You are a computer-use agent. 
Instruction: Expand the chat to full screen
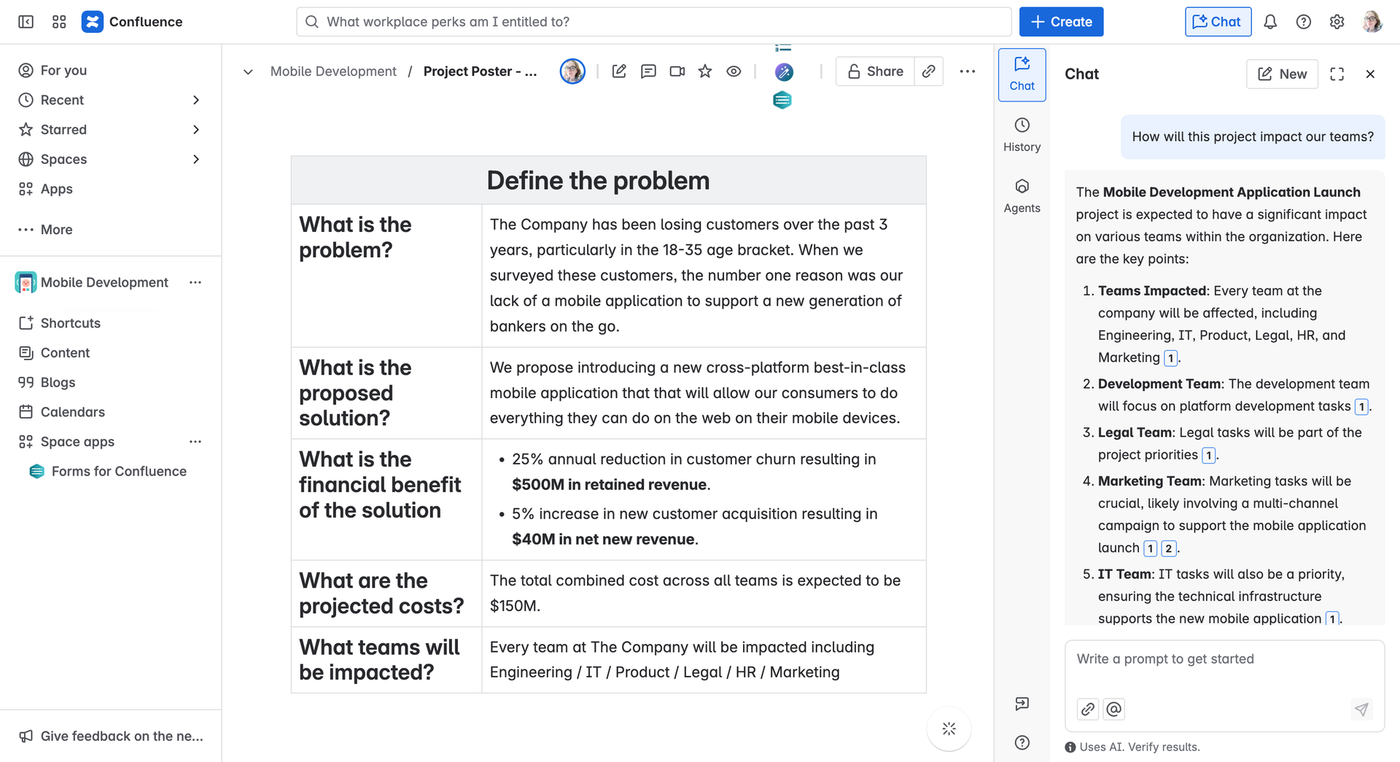point(1337,74)
